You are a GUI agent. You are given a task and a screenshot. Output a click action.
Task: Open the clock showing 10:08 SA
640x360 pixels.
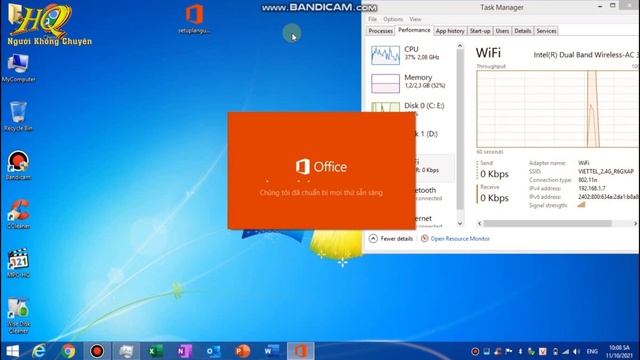click(x=619, y=351)
